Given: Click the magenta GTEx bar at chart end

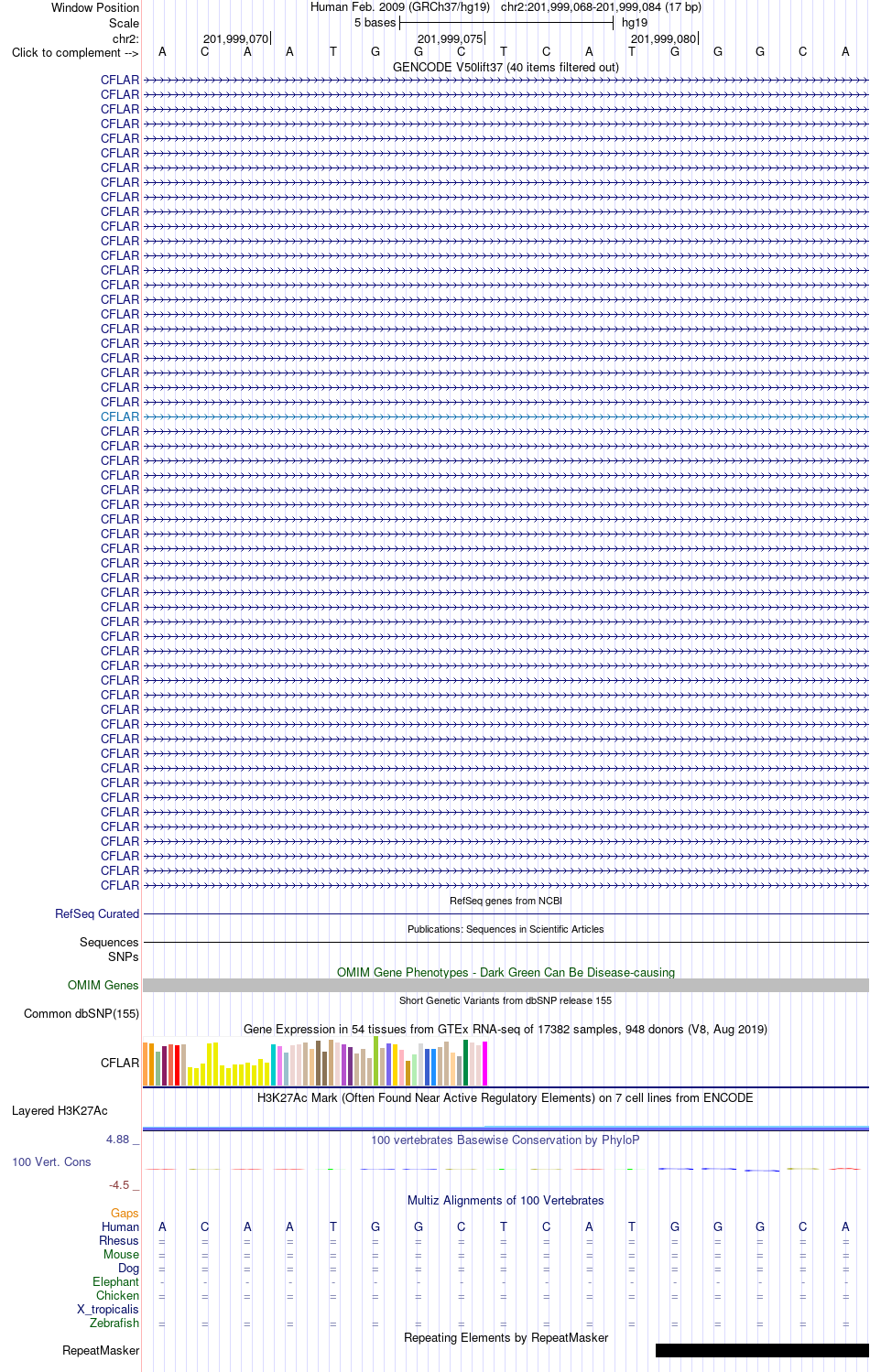Looking at the screenshot, I should 484,1064.
